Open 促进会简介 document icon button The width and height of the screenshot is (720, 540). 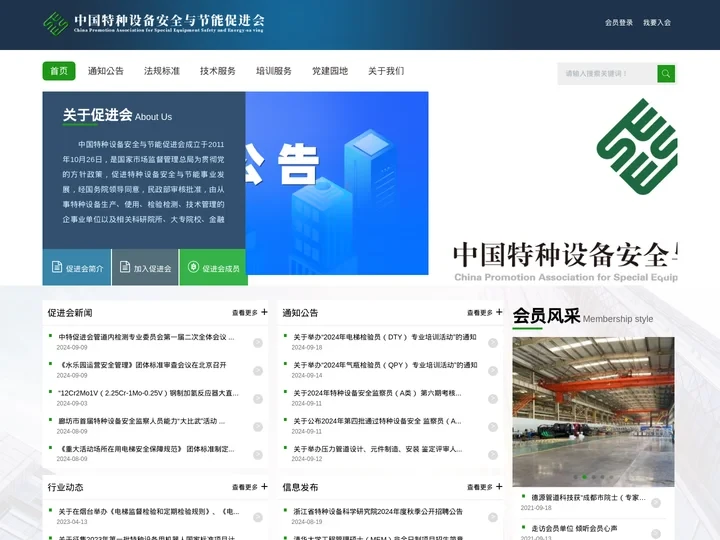57,267
